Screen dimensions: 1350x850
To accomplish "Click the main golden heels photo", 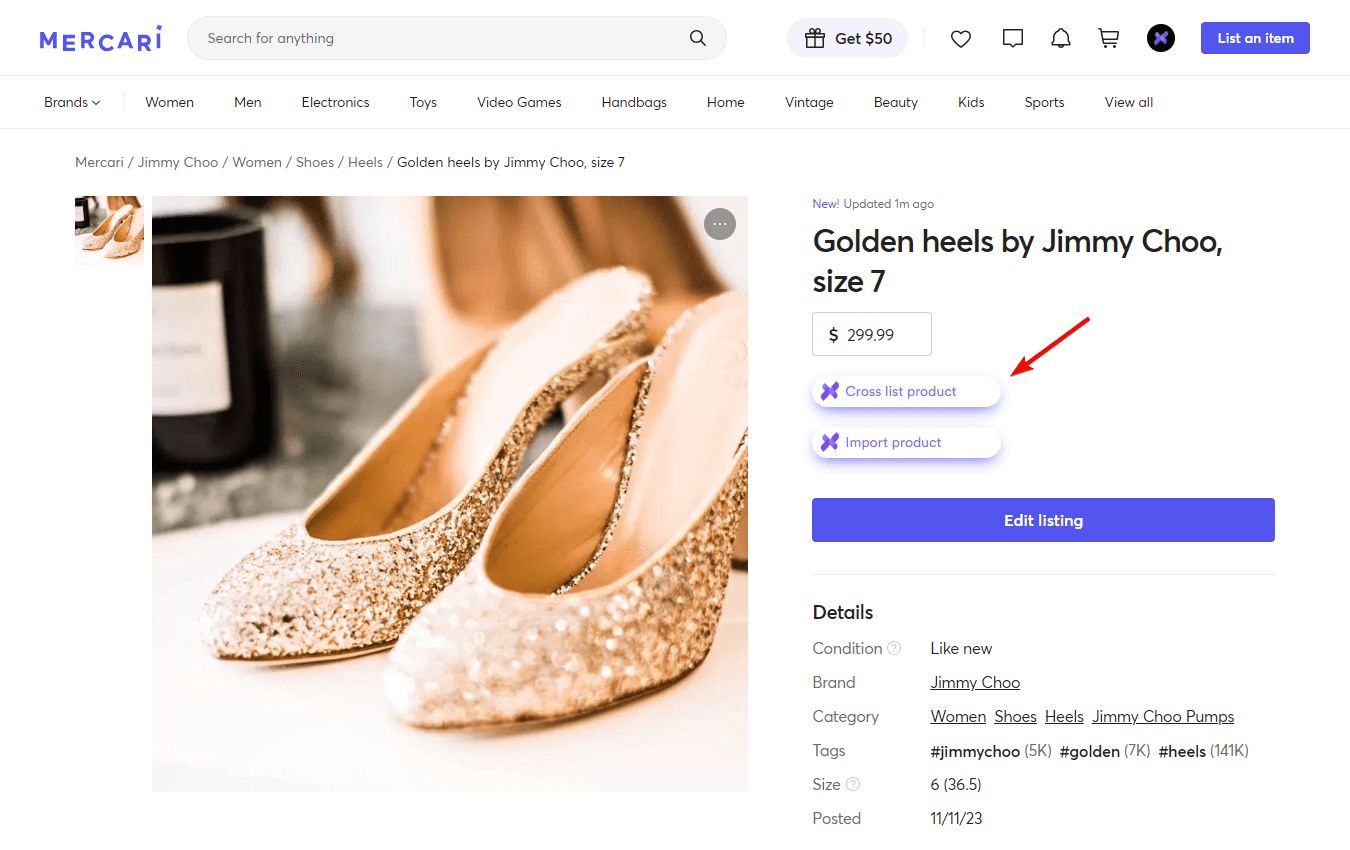I will [x=450, y=494].
